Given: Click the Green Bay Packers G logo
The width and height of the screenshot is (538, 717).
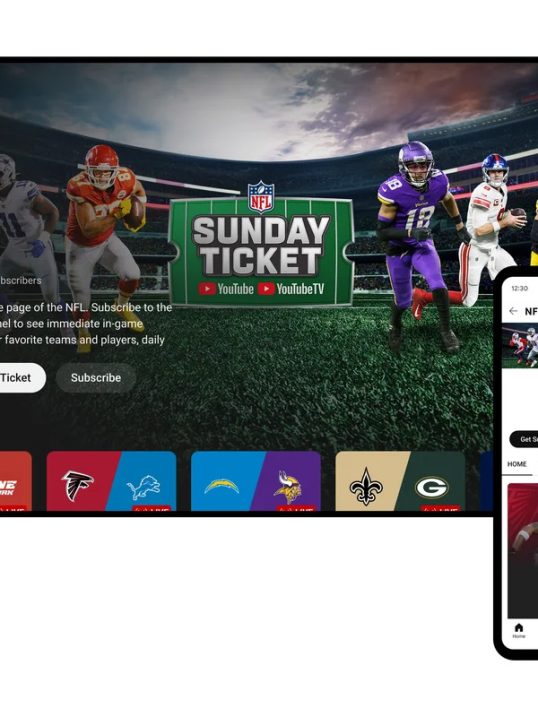Looking at the screenshot, I should click(x=432, y=487).
